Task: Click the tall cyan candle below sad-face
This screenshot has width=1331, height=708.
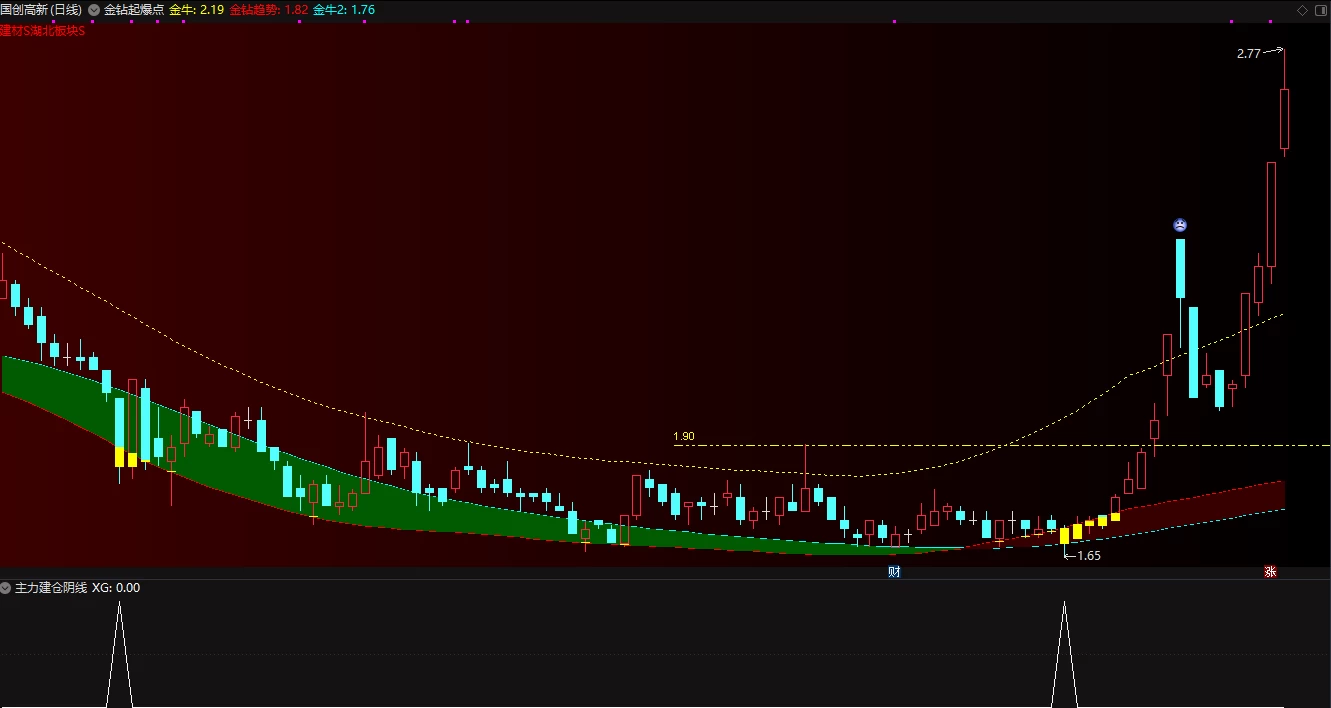Action: coord(1181,267)
